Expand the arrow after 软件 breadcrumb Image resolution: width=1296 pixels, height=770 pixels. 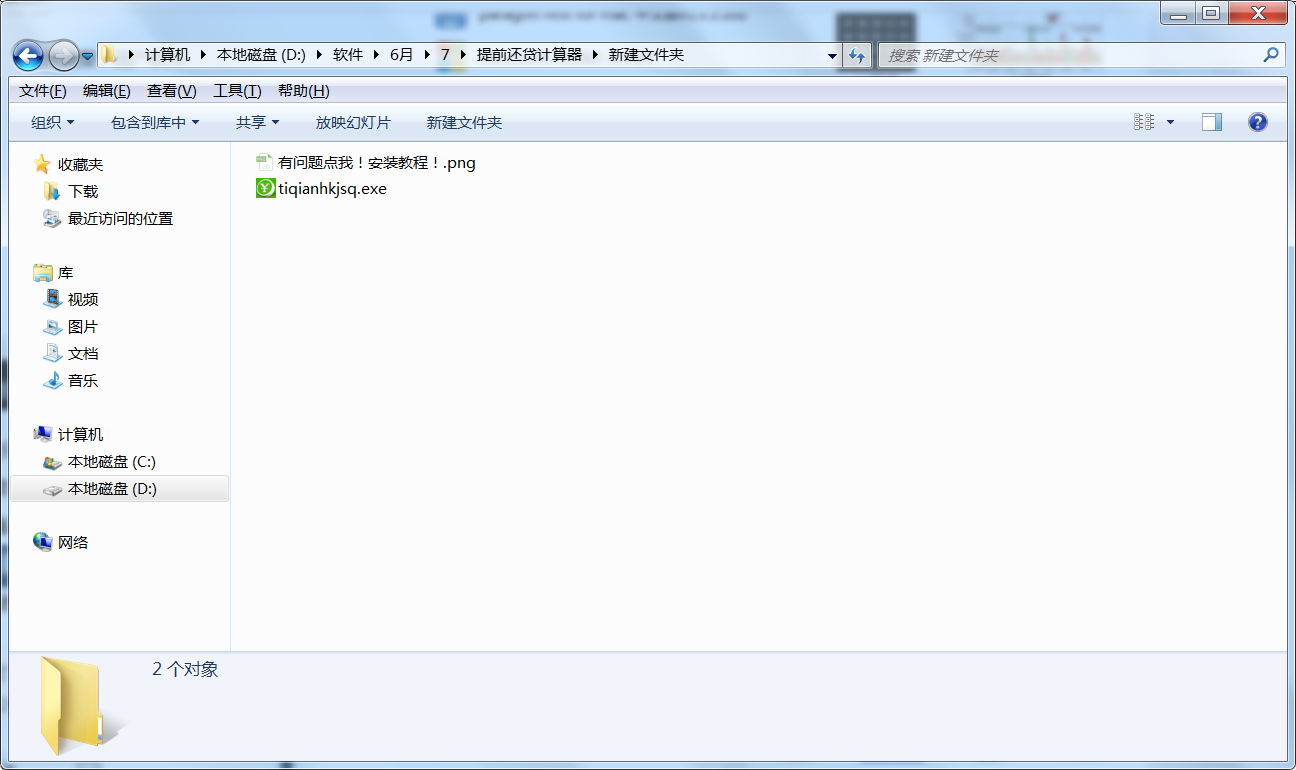click(376, 55)
